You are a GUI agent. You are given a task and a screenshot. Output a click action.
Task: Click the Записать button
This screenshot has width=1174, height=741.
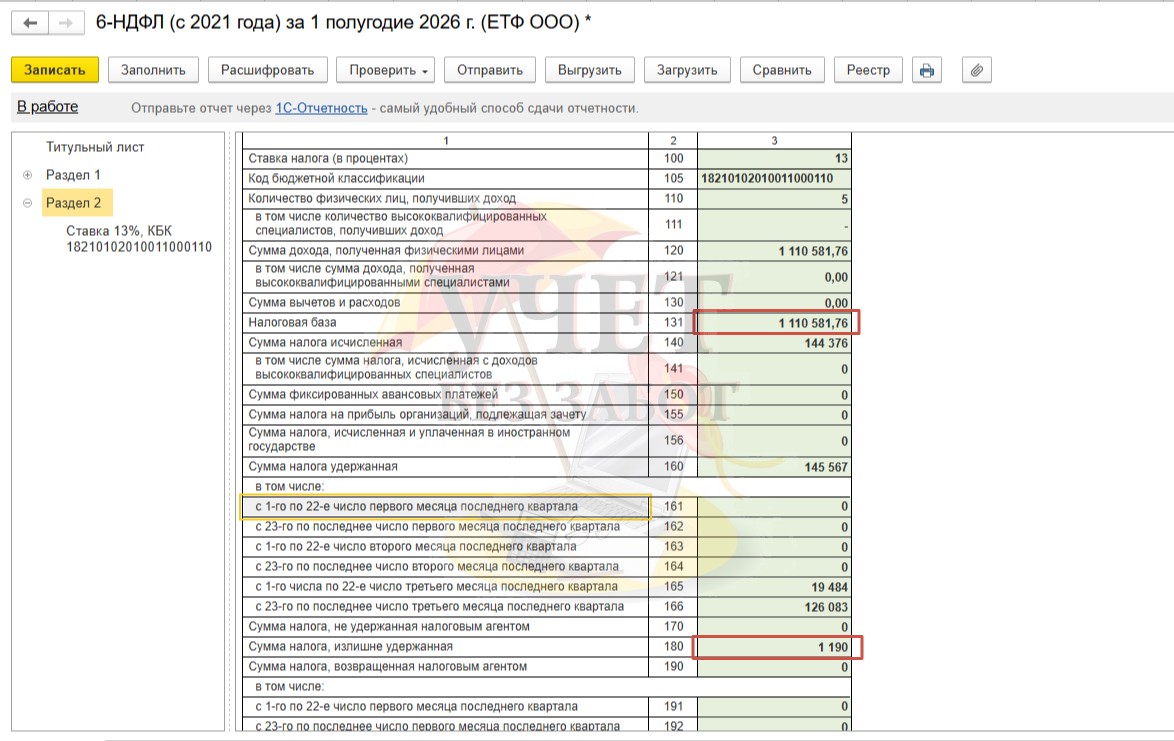tap(55, 70)
